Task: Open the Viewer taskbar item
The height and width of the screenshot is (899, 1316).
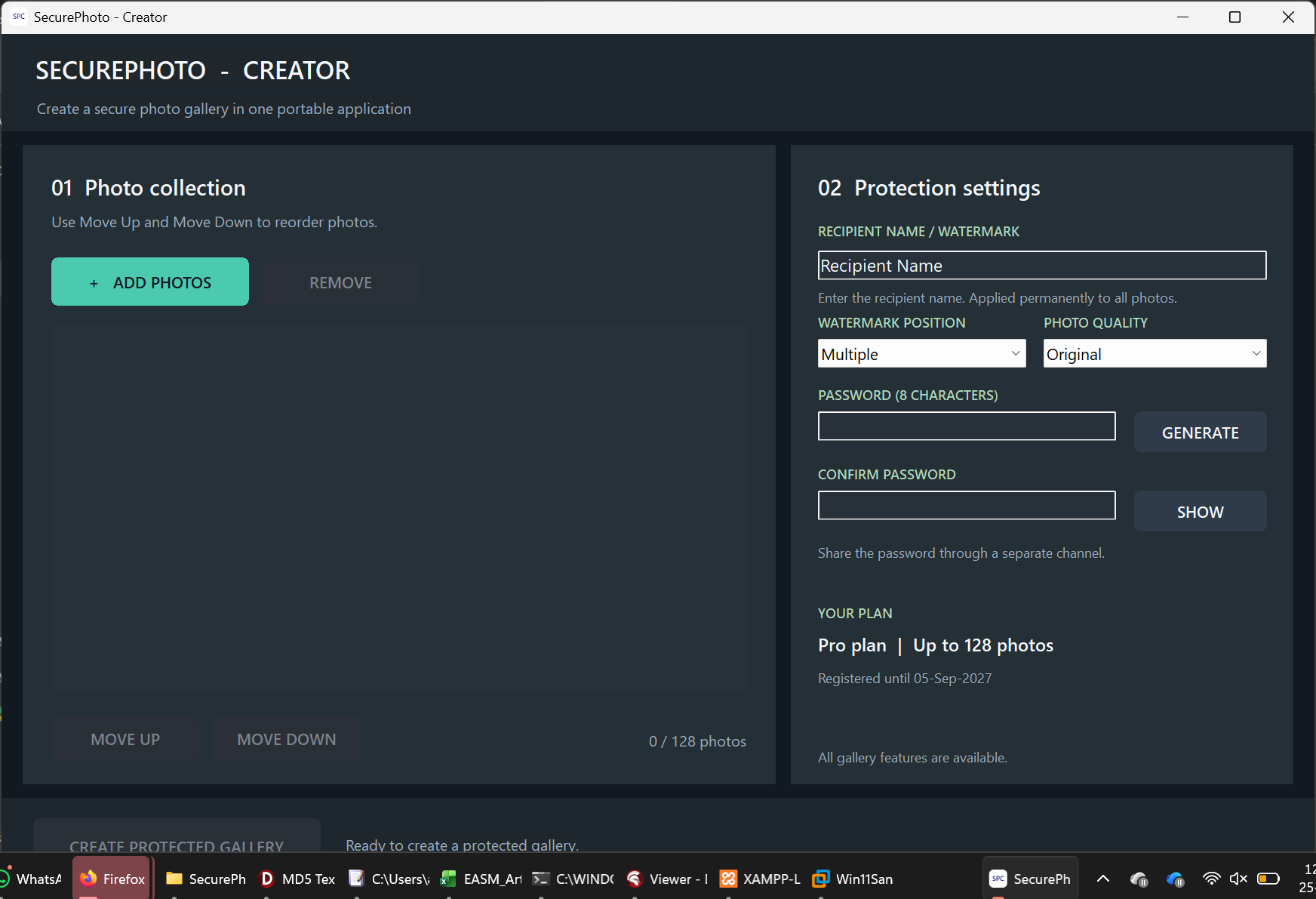Action: pyautogui.click(x=667, y=879)
